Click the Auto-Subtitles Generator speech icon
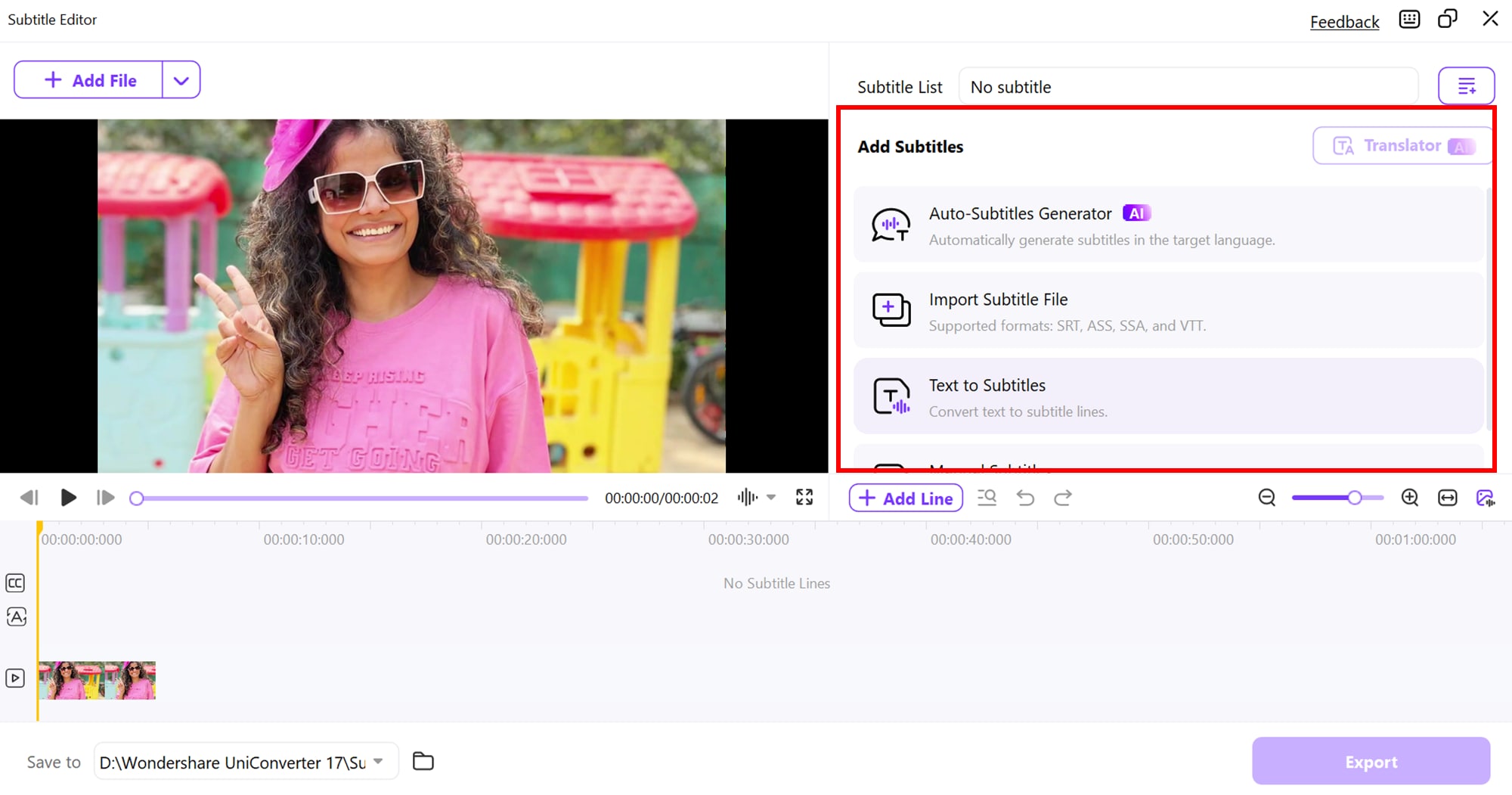1512x795 pixels. [x=891, y=225]
